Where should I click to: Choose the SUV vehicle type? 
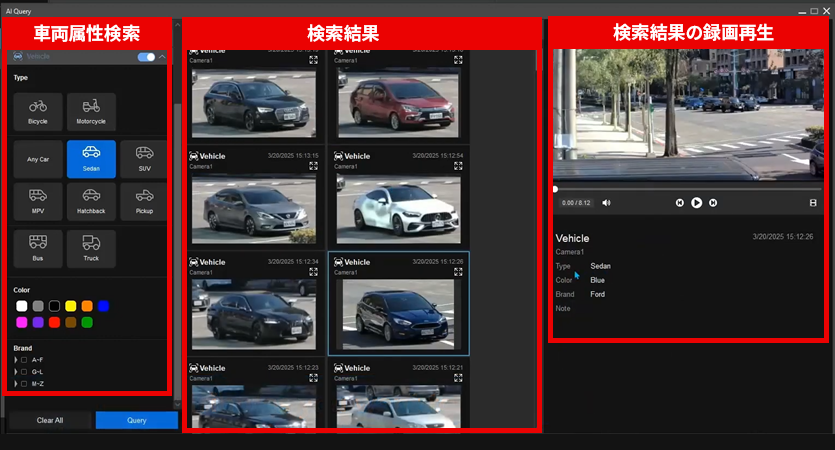coord(144,158)
